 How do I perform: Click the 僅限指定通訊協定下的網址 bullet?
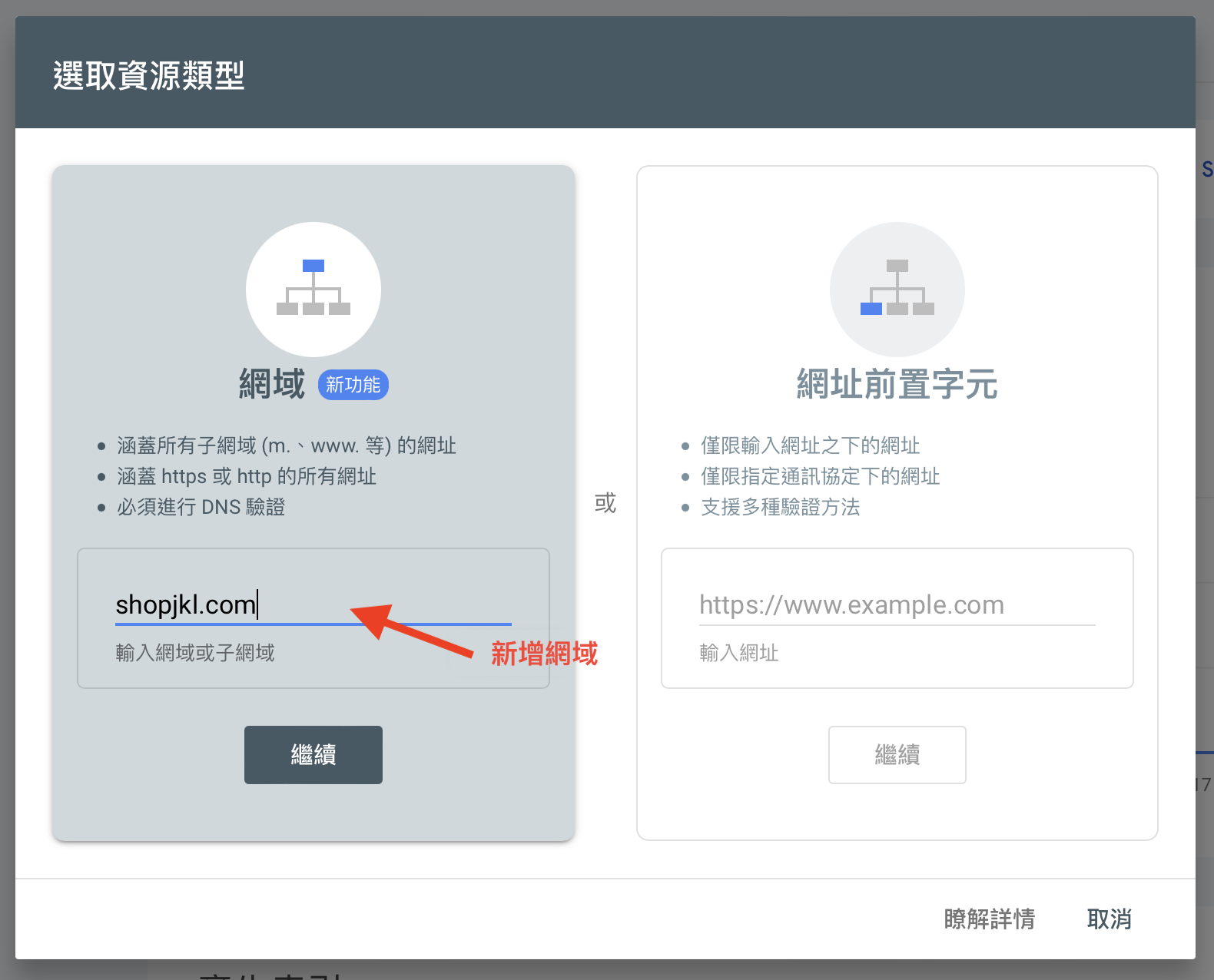(820, 476)
